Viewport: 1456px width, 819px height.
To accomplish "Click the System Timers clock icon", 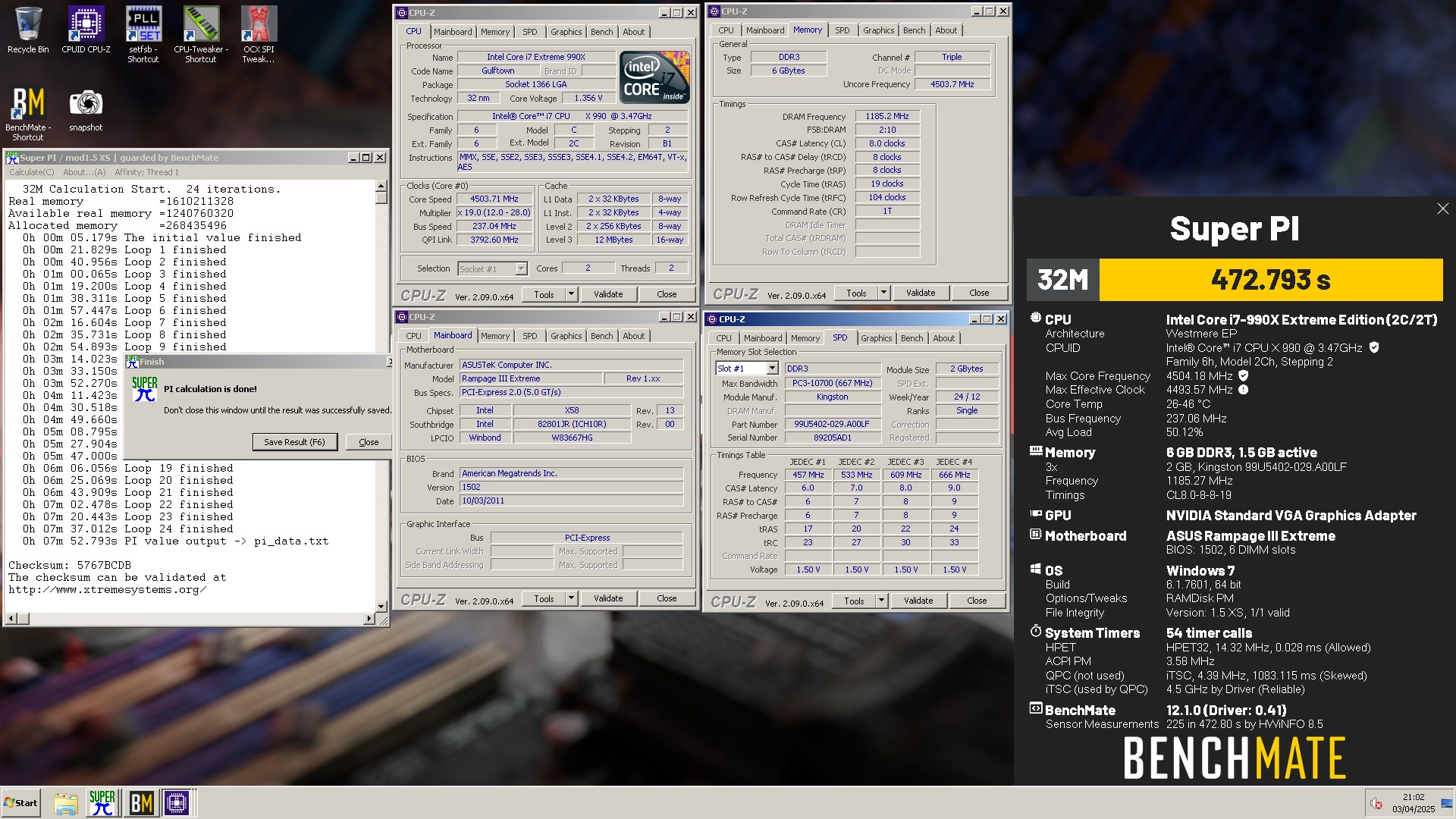I will 1035,631.
